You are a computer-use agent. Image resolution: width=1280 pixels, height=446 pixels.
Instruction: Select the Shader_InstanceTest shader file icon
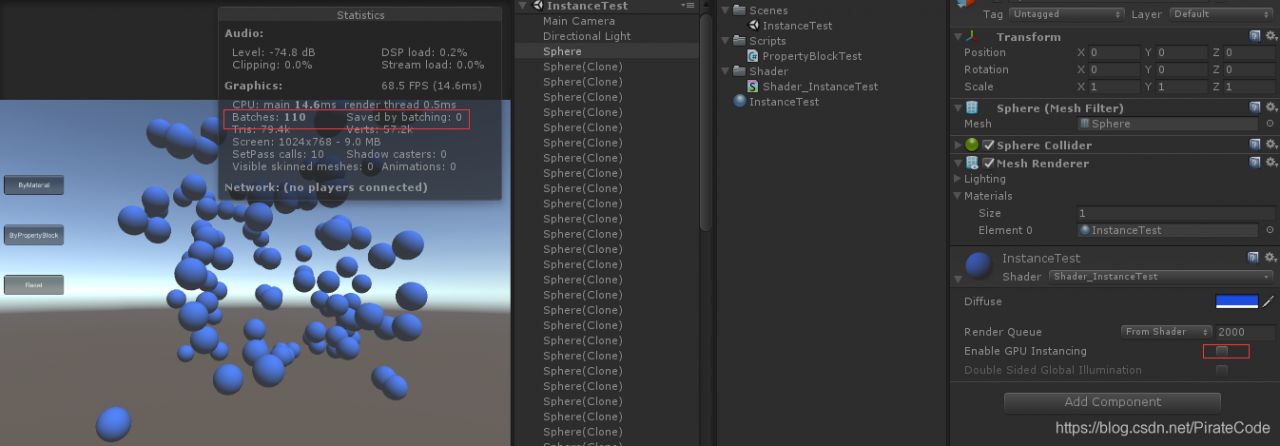click(754, 86)
